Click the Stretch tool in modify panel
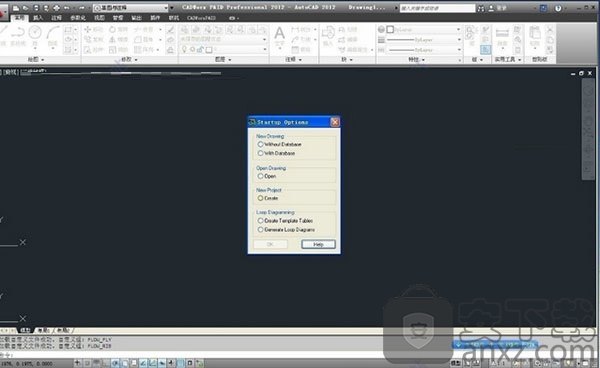The height and width of the screenshot is (368, 600). click(x=93, y=50)
